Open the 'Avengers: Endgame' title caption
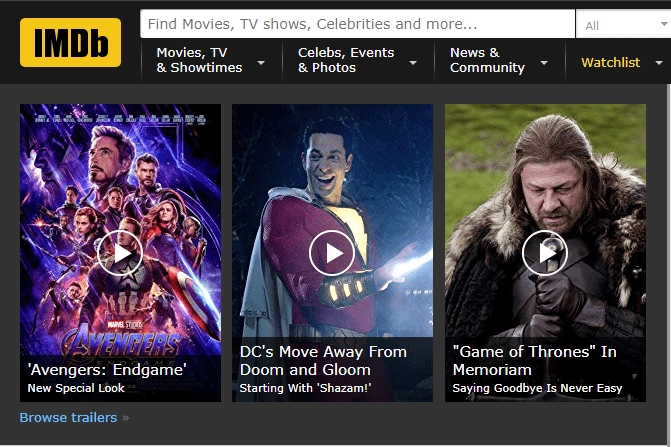The height and width of the screenshot is (447, 671). [x=107, y=370]
